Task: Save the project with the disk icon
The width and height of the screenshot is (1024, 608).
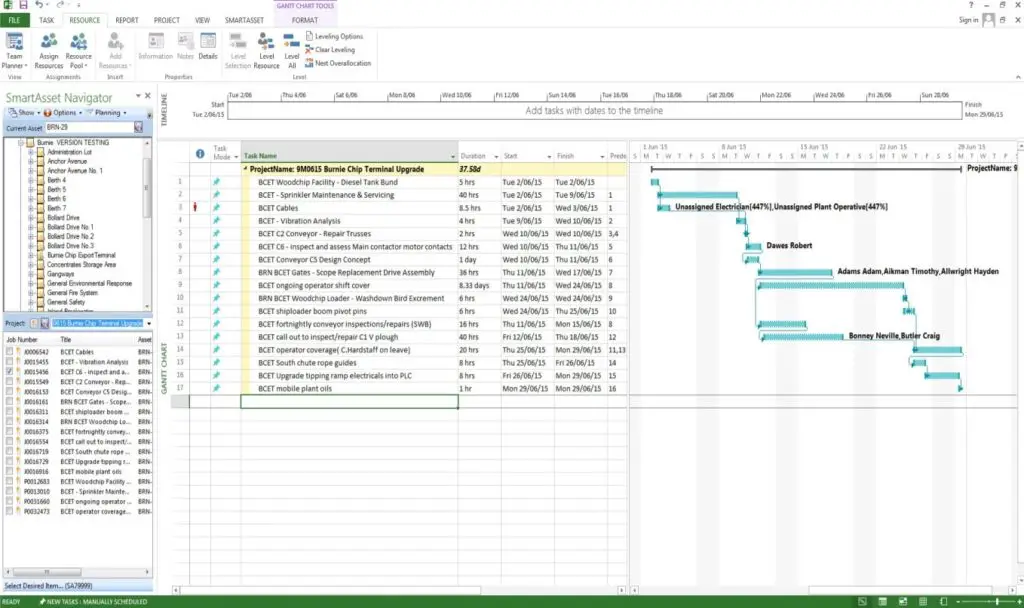Action: [23, 5]
